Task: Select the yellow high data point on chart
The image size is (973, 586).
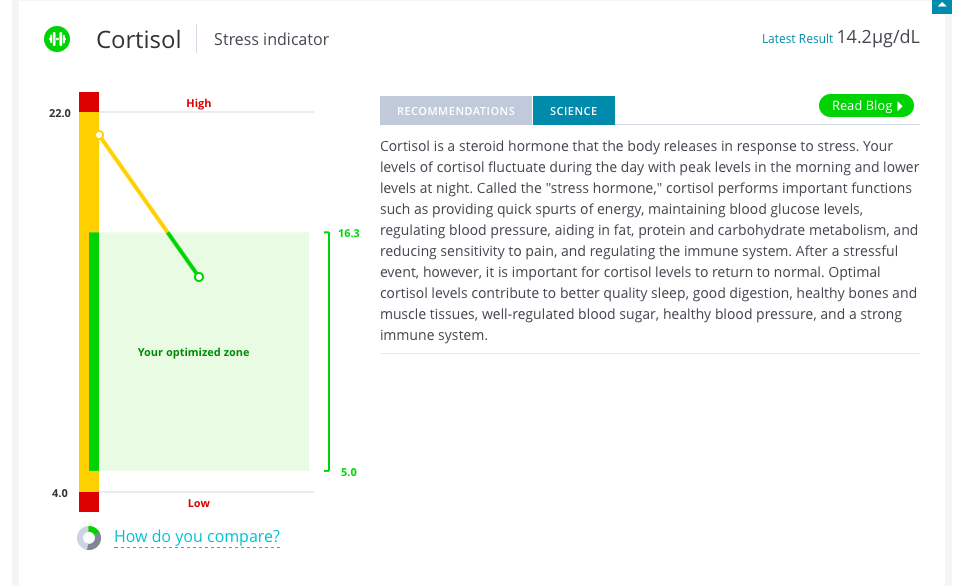Action: 99,134
